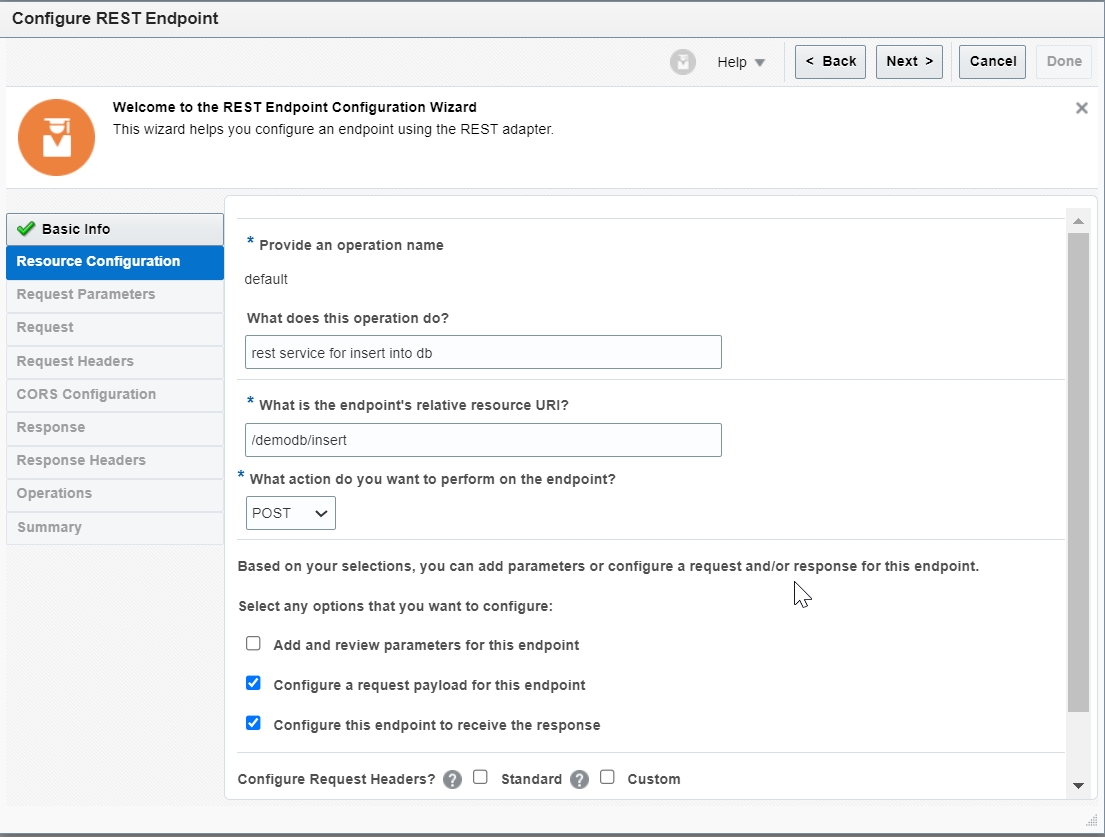Click the user avatar icon beside Help
This screenshot has width=1105, height=837.
pyautogui.click(x=683, y=61)
